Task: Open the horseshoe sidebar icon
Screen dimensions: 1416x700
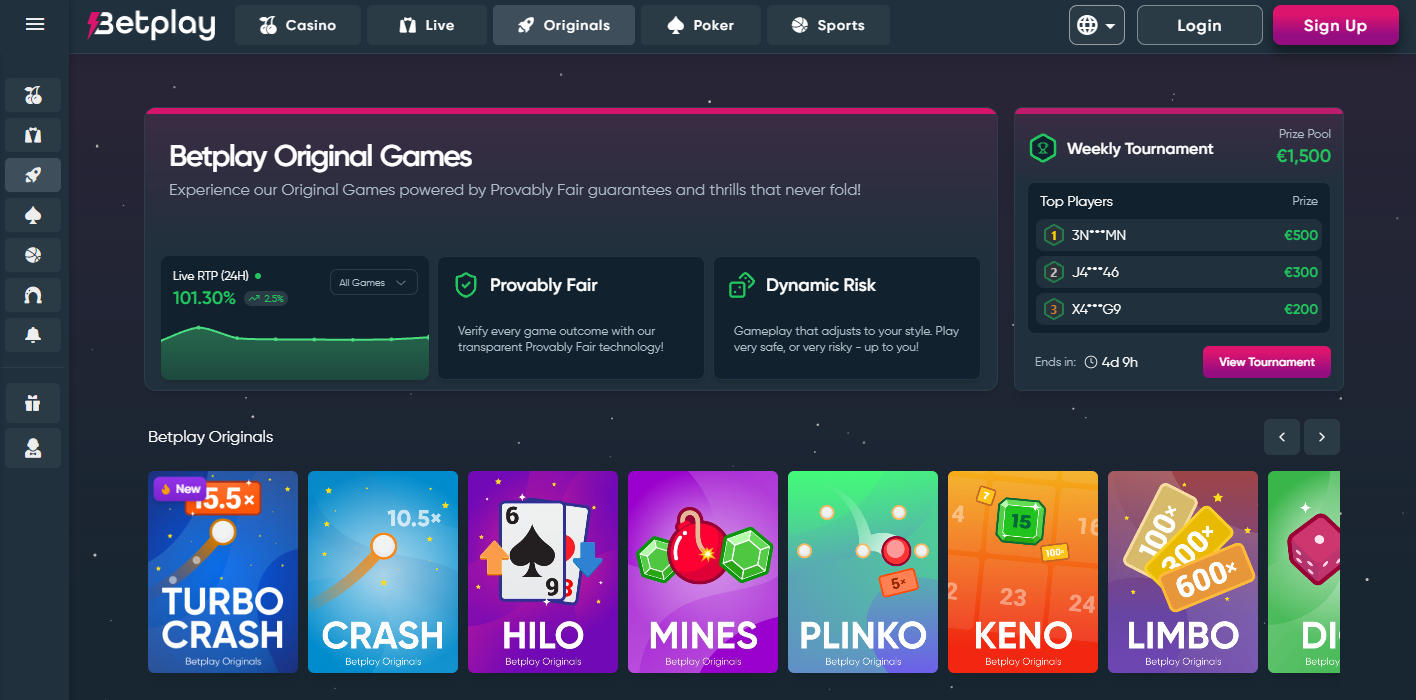Action: [33, 295]
